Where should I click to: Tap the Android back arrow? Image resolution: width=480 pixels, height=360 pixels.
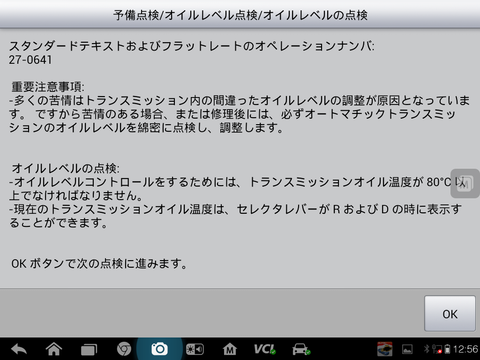click(19, 349)
